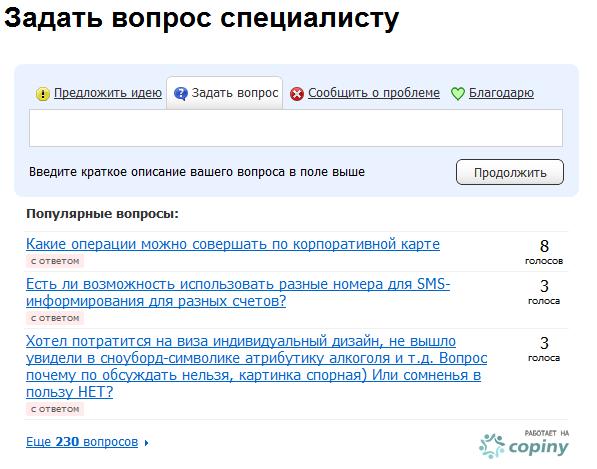
Task: Open the 'Предложить идею' tab
Action: 108,93
